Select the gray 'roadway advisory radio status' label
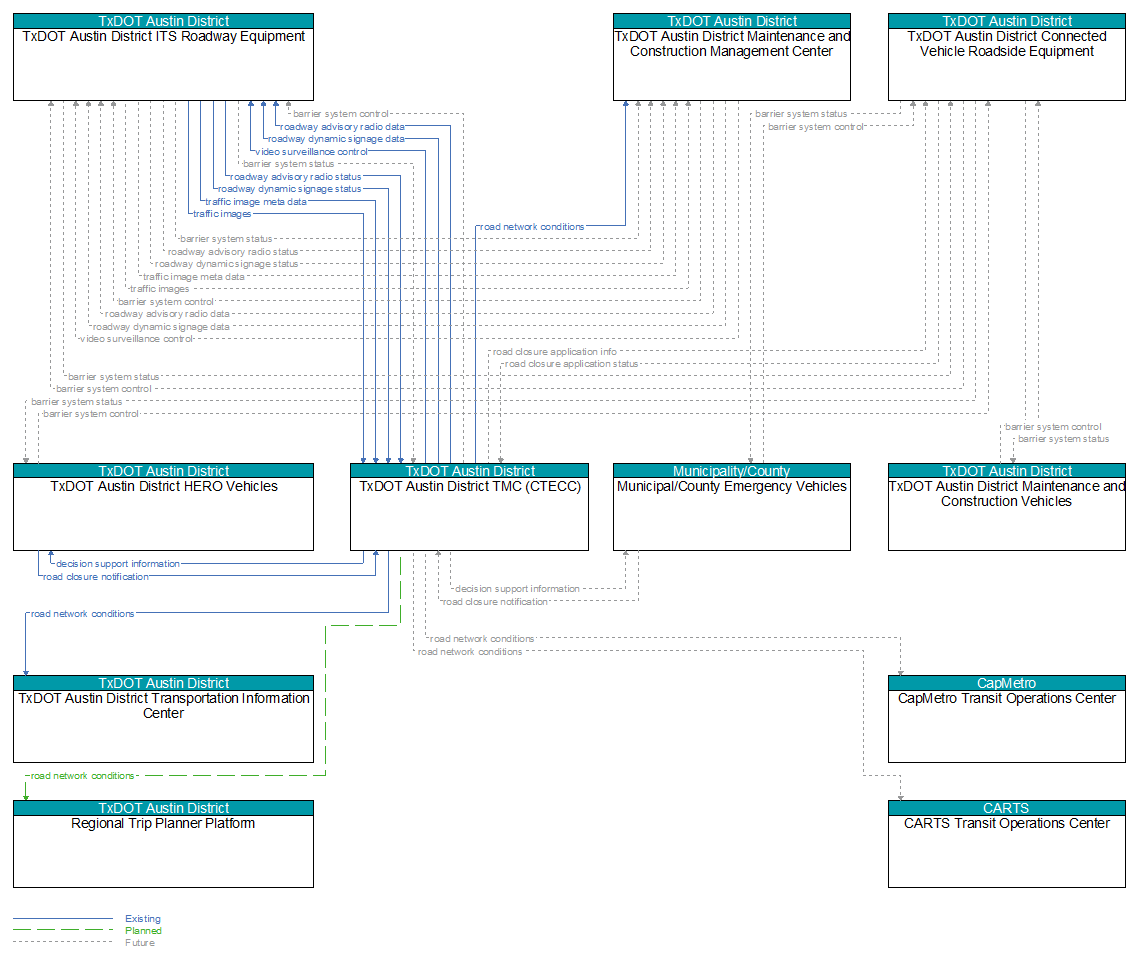This screenshot has width=1136, height=961. pyautogui.click(x=233, y=251)
